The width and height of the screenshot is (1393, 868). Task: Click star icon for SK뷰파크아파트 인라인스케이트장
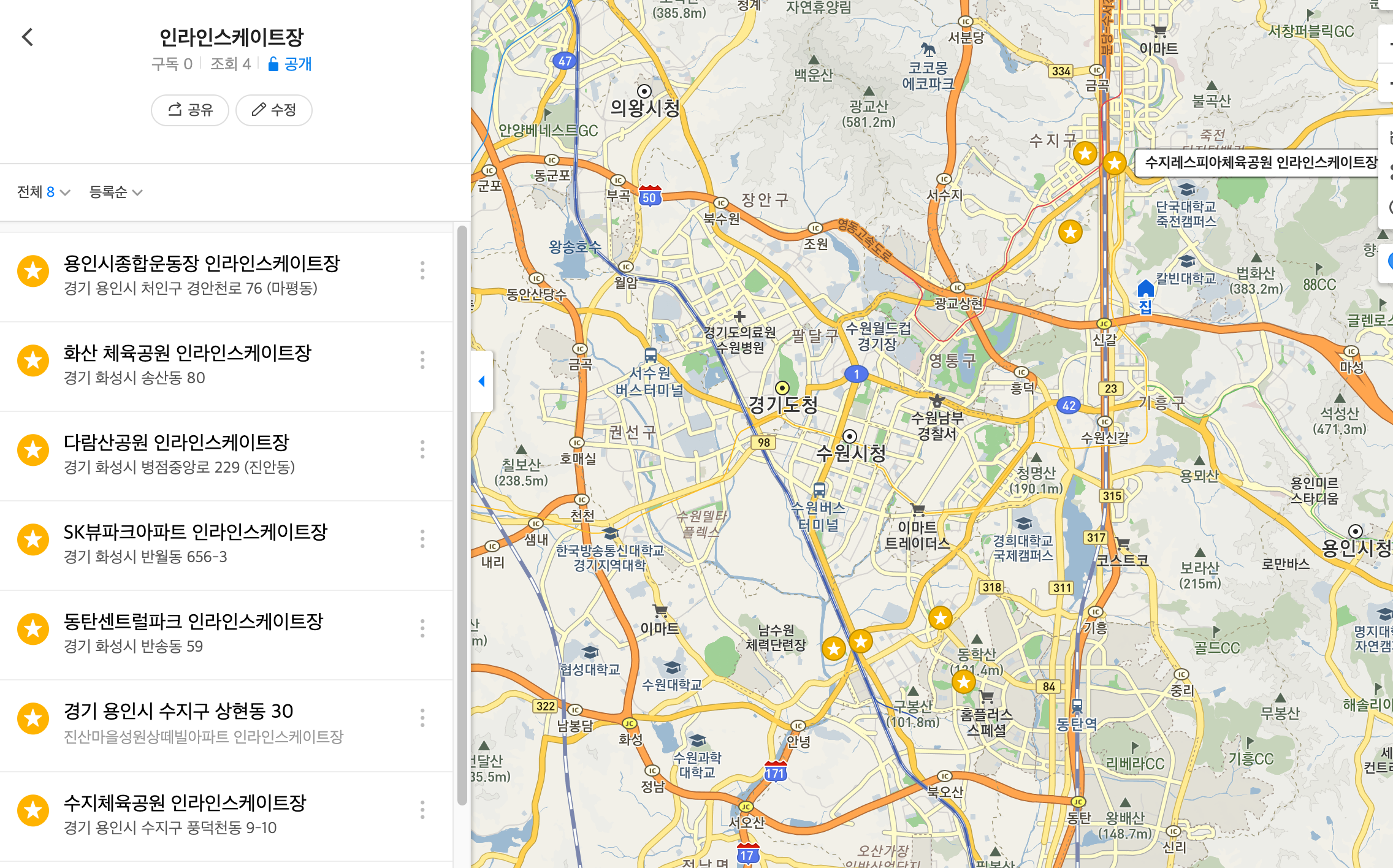tap(33, 539)
